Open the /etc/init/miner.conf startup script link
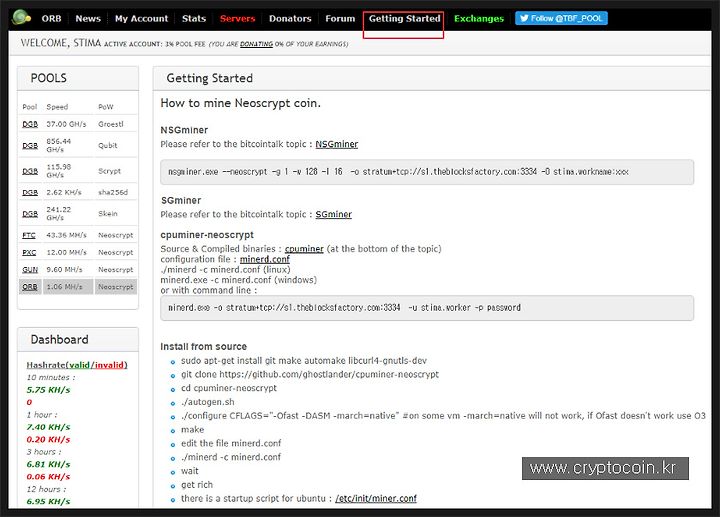Image resolution: width=720 pixels, height=517 pixels. pos(376,499)
